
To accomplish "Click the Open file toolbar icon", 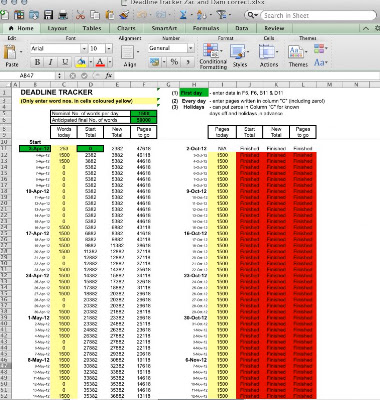I will coord(34,15).
